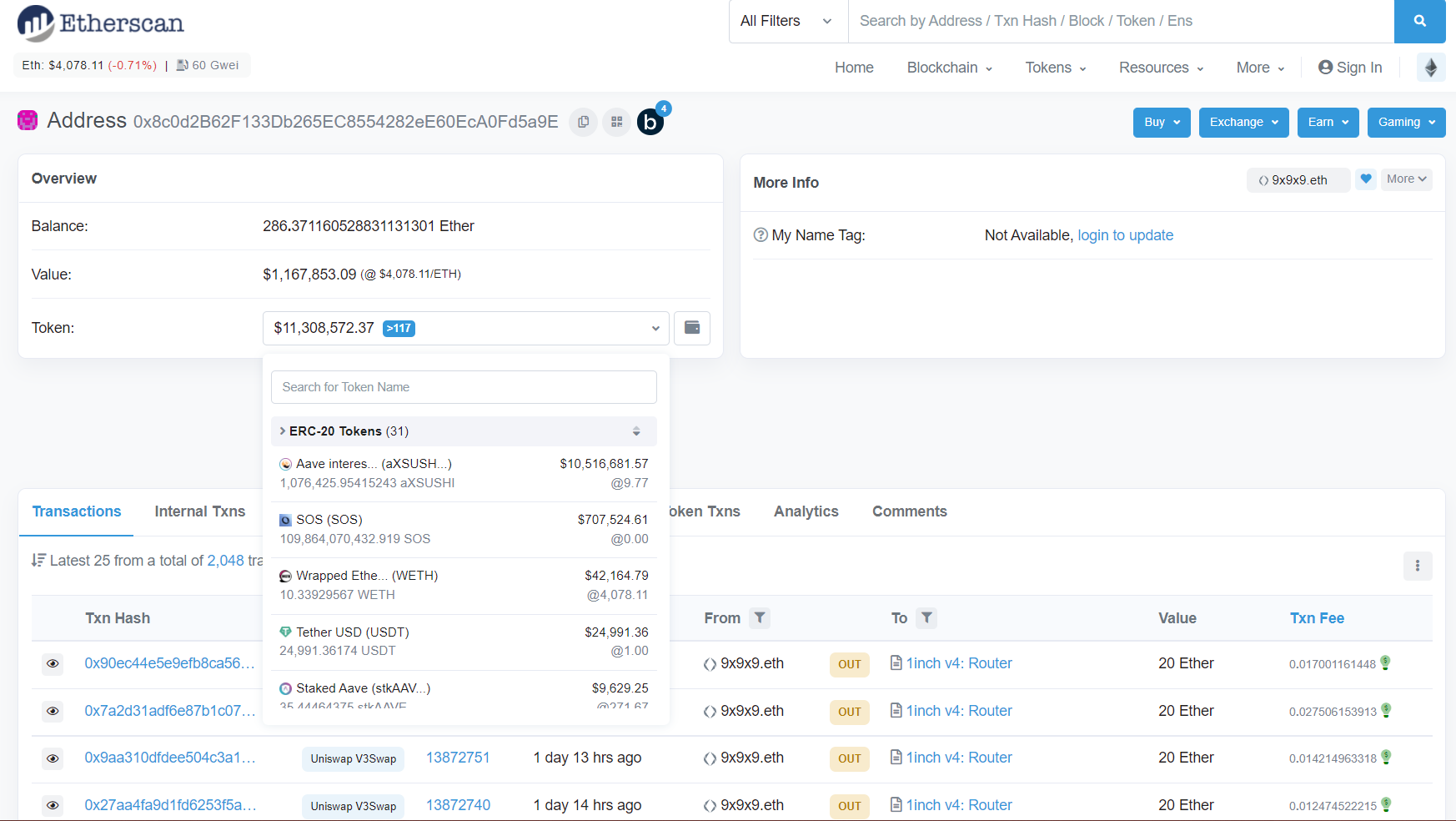Expand the Blockchain menu
Viewport: 1456px width, 821px height.
(x=950, y=68)
